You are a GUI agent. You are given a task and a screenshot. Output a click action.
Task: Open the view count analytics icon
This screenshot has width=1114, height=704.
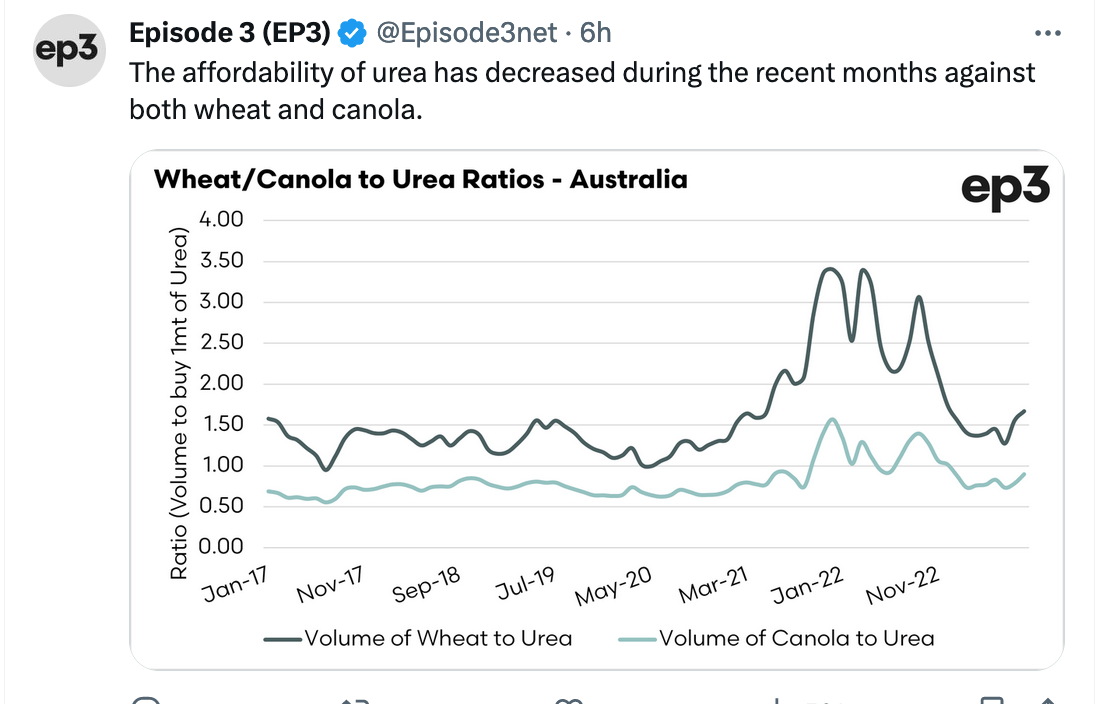777,700
